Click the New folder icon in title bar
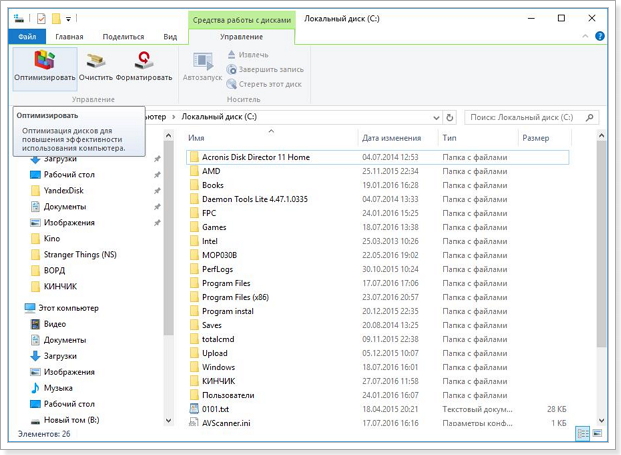This screenshot has width=621, height=455. [56, 18]
